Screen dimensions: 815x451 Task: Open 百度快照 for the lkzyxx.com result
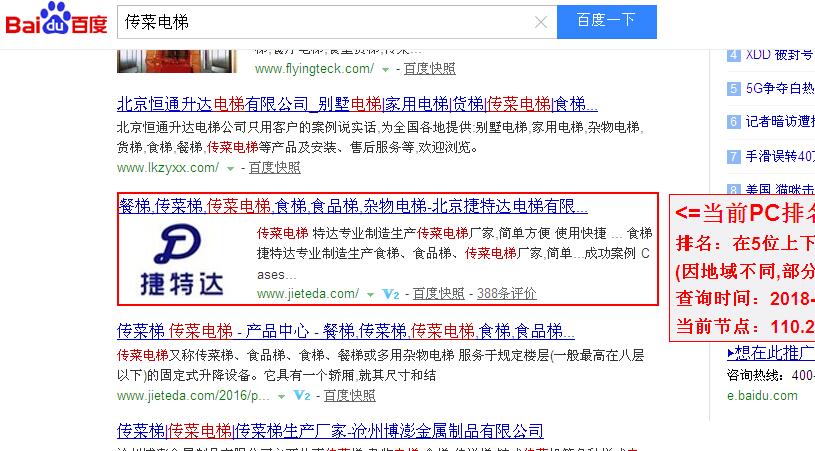click(274, 168)
